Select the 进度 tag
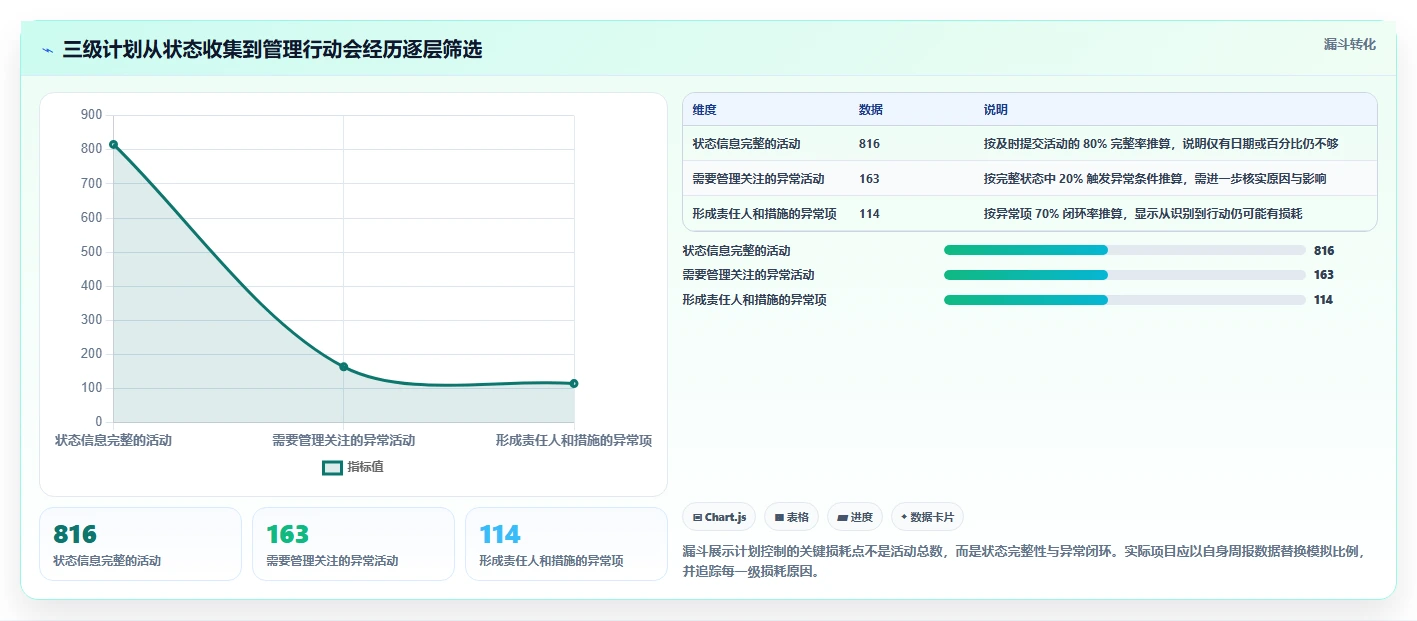Image resolution: width=1417 pixels, height=621 pixels. pos(854,517)
